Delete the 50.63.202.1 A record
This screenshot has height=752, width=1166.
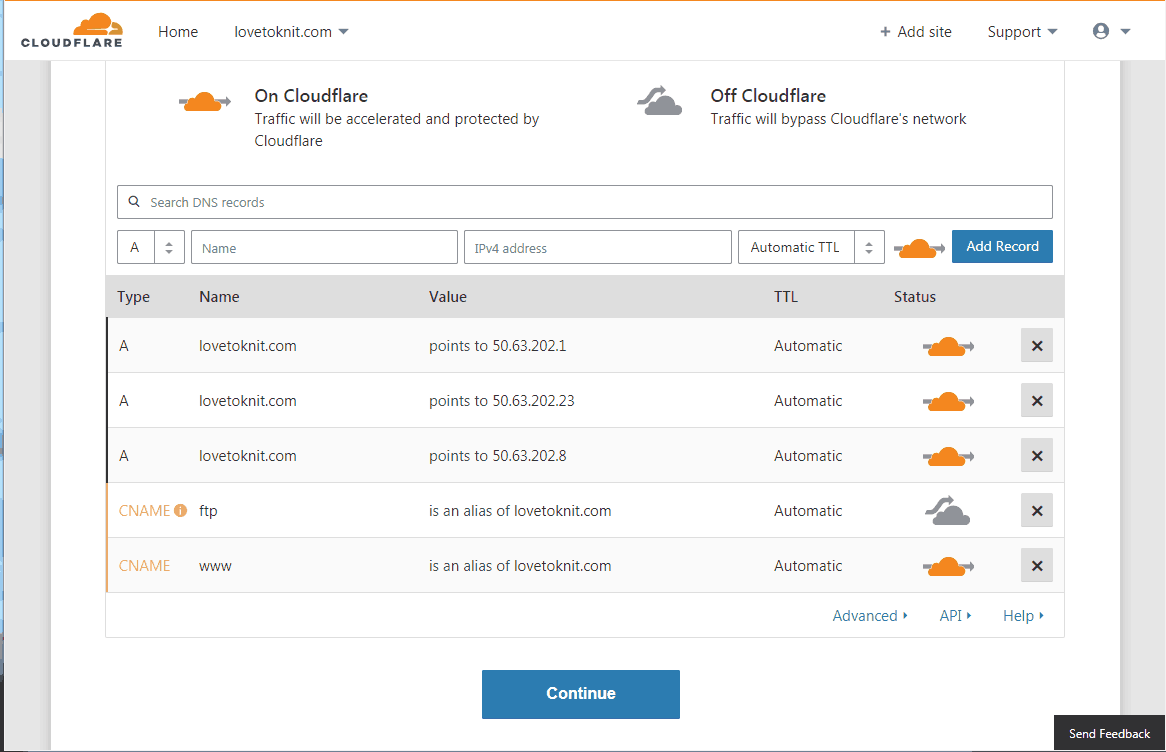click(x=1037, y=346)
